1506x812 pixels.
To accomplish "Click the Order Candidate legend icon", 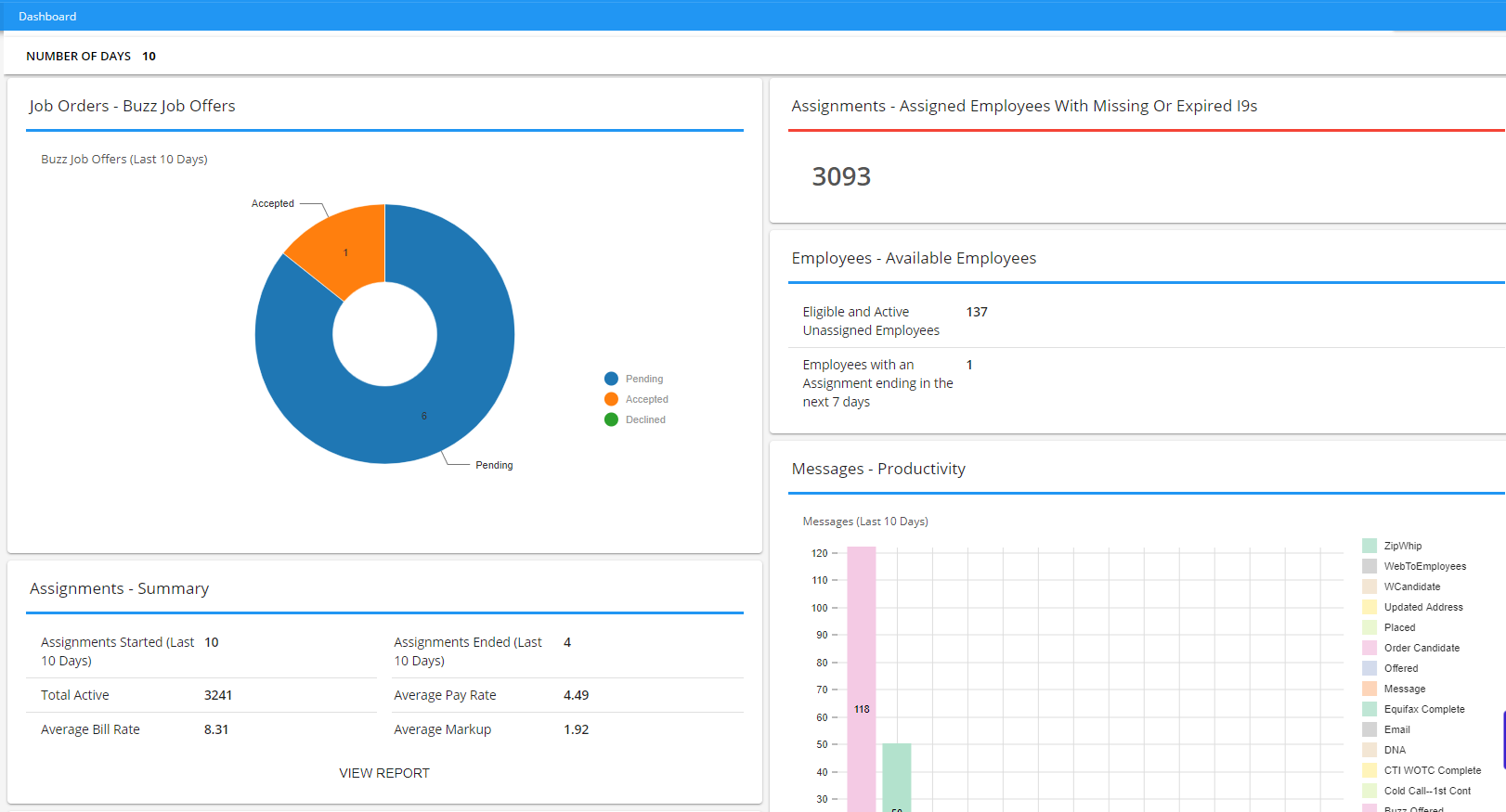I will tap(1370, 648).
